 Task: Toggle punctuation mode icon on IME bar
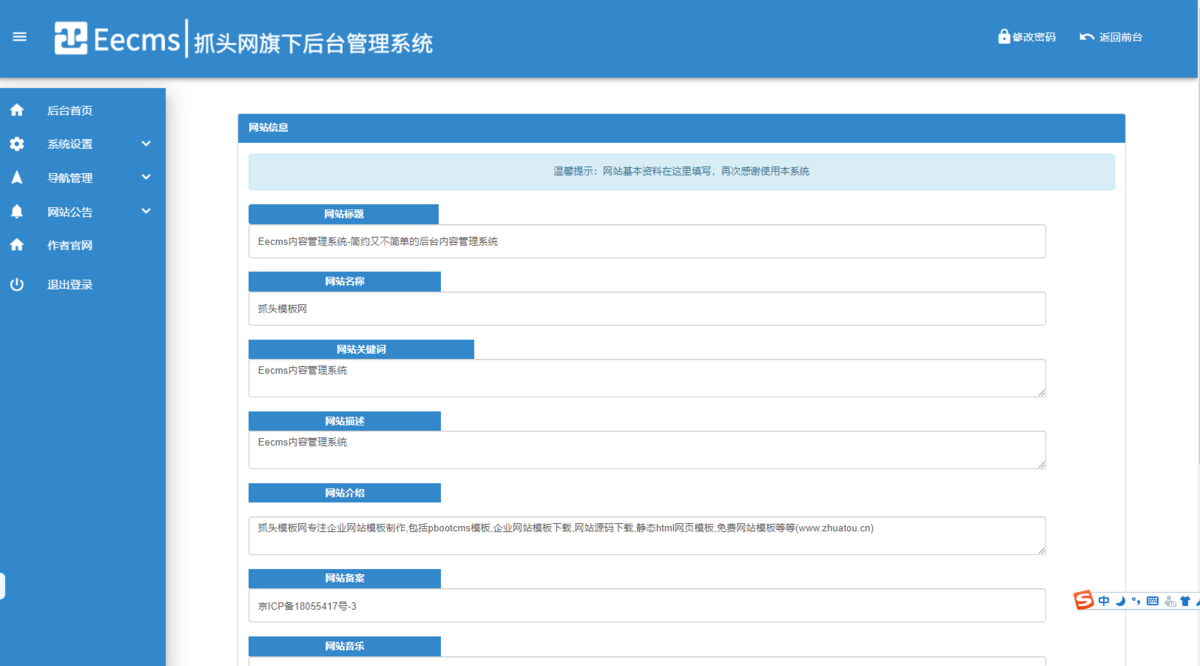1136,601
